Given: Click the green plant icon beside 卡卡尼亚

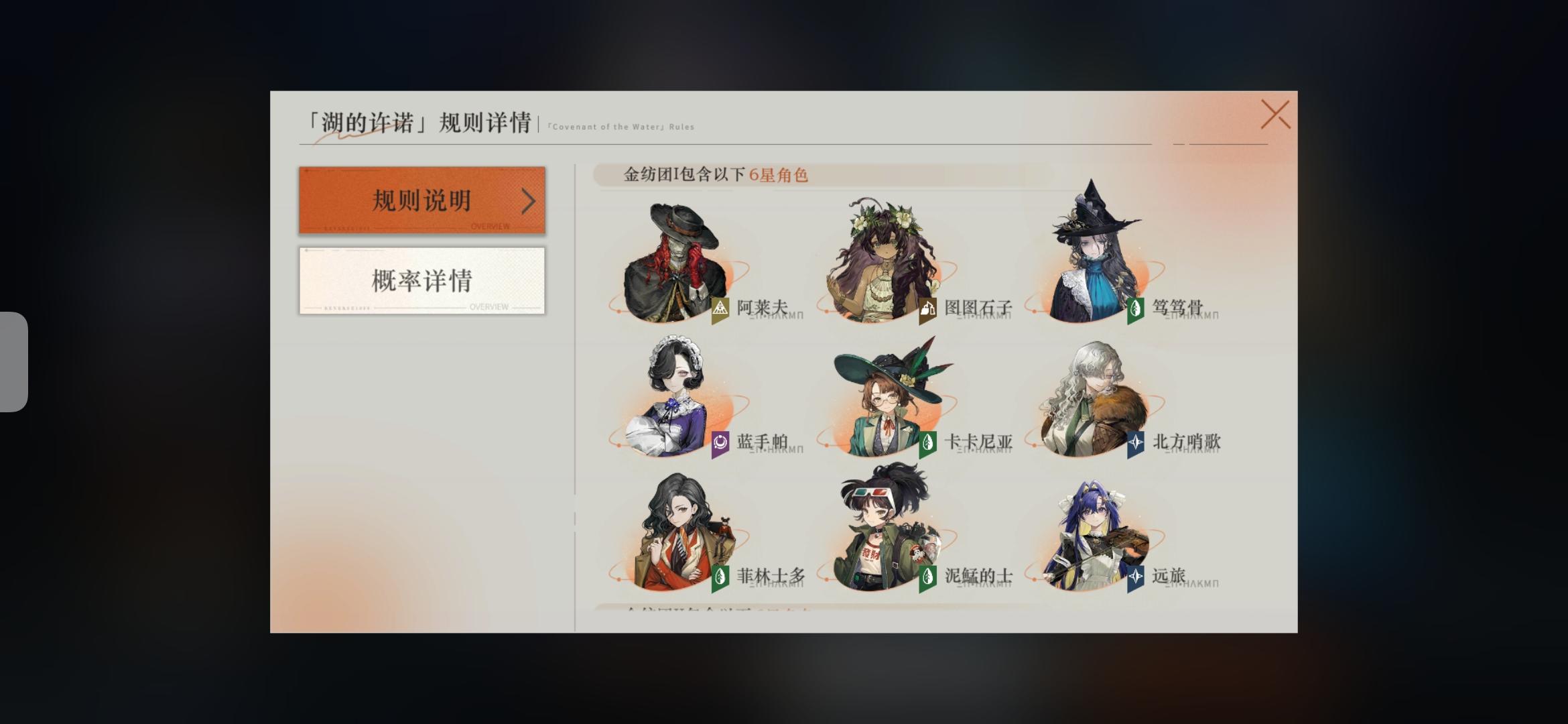Looking at the screenshot, I should [x=927, y=443].
